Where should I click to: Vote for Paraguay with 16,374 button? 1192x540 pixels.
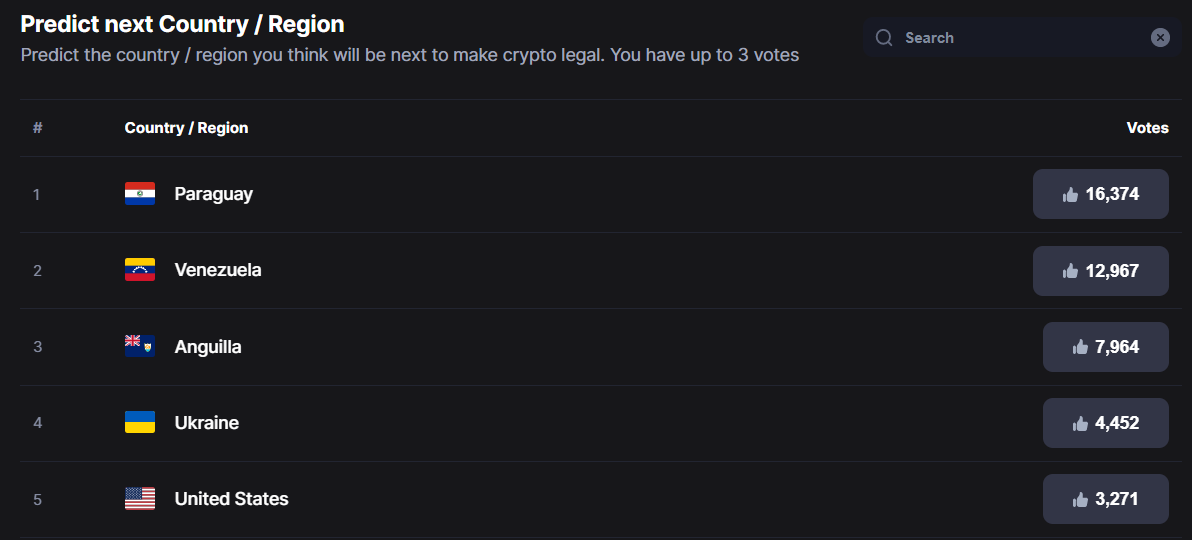point(1100,194)
